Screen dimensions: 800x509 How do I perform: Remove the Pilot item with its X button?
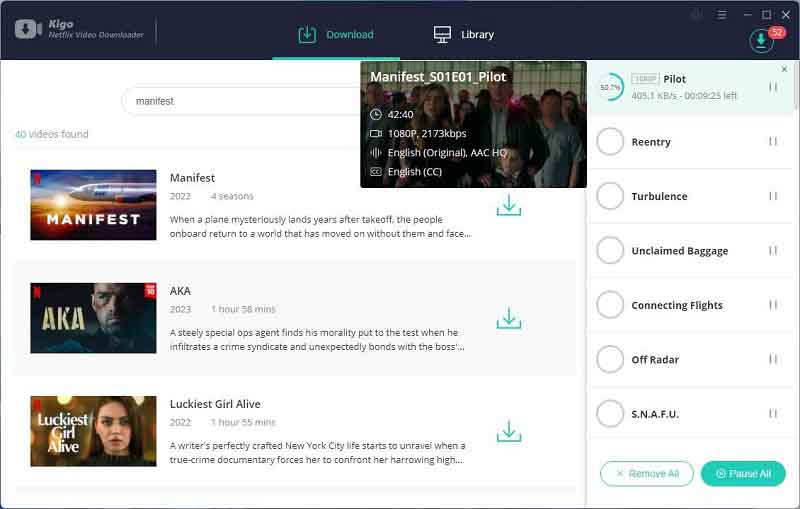784,69
